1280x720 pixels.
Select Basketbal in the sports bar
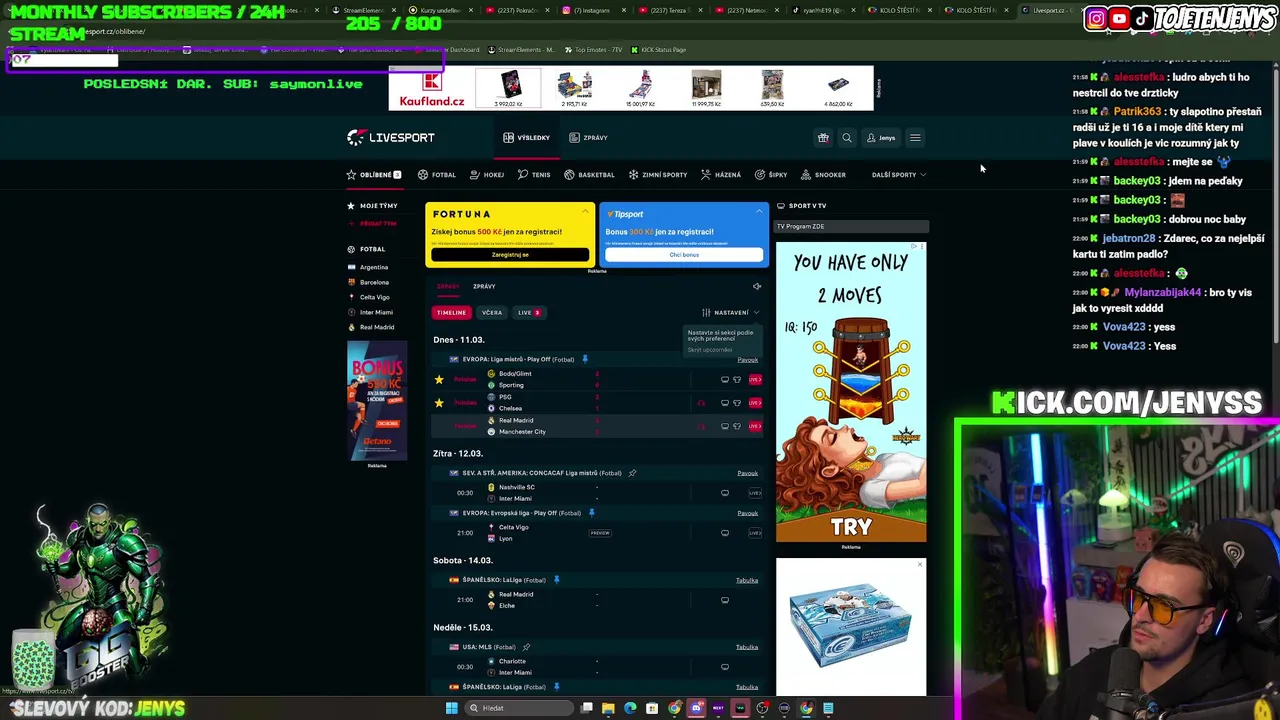pyautogui.click(x=589, y=175)
